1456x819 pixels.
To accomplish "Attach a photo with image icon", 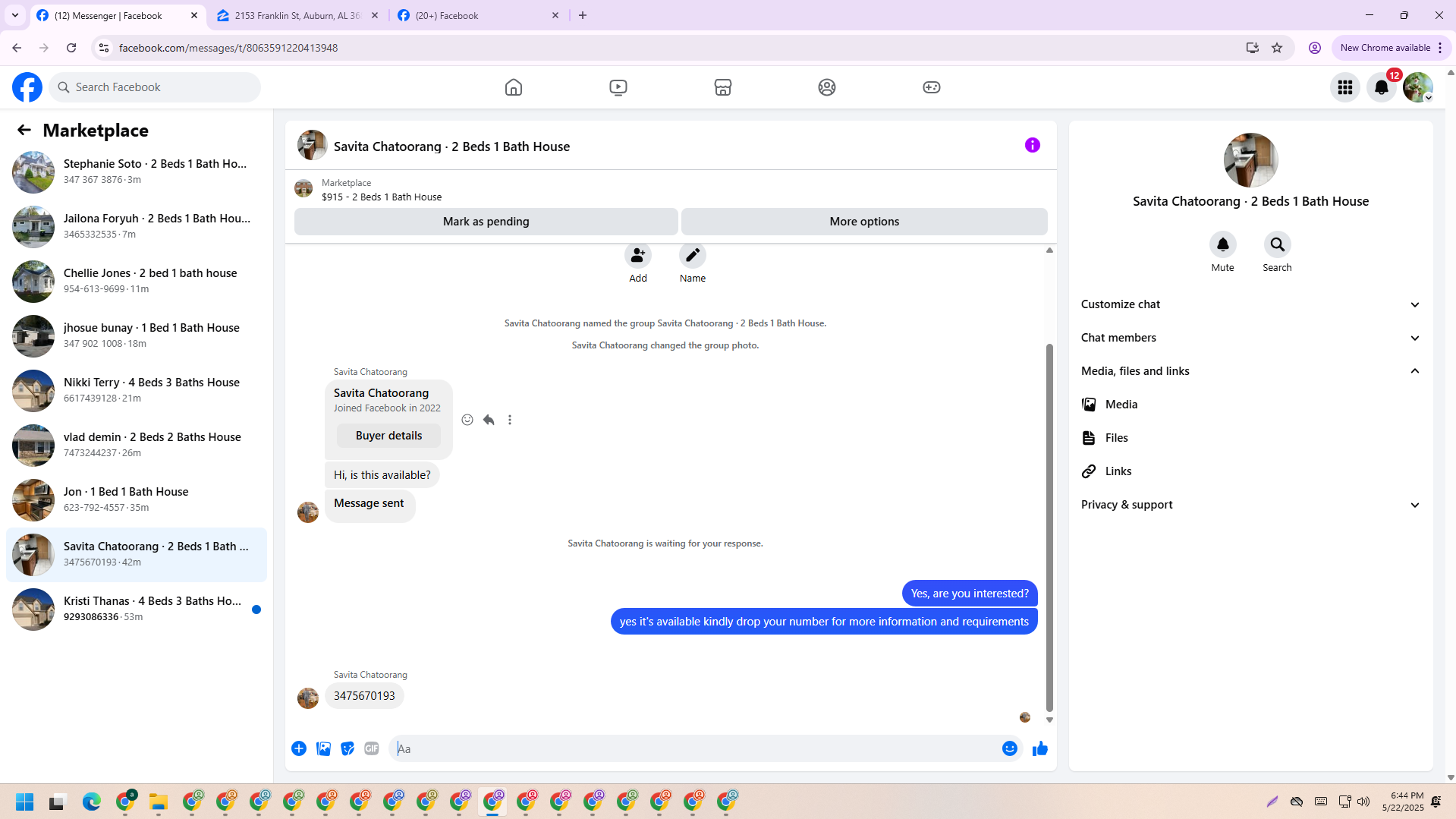I will click(323, 748).
